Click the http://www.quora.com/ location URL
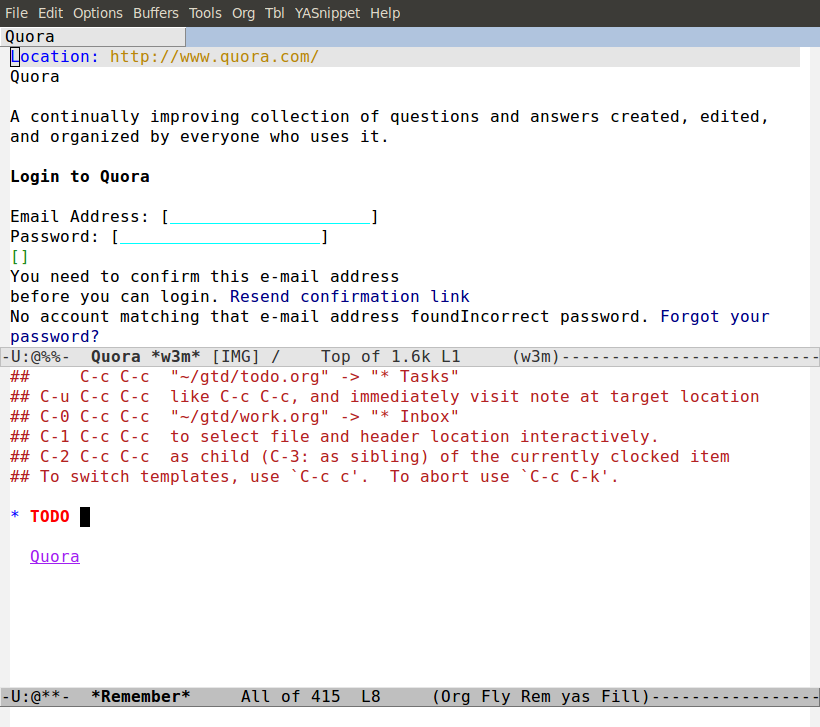The image size is (820, 727). (x=214, y=56)
